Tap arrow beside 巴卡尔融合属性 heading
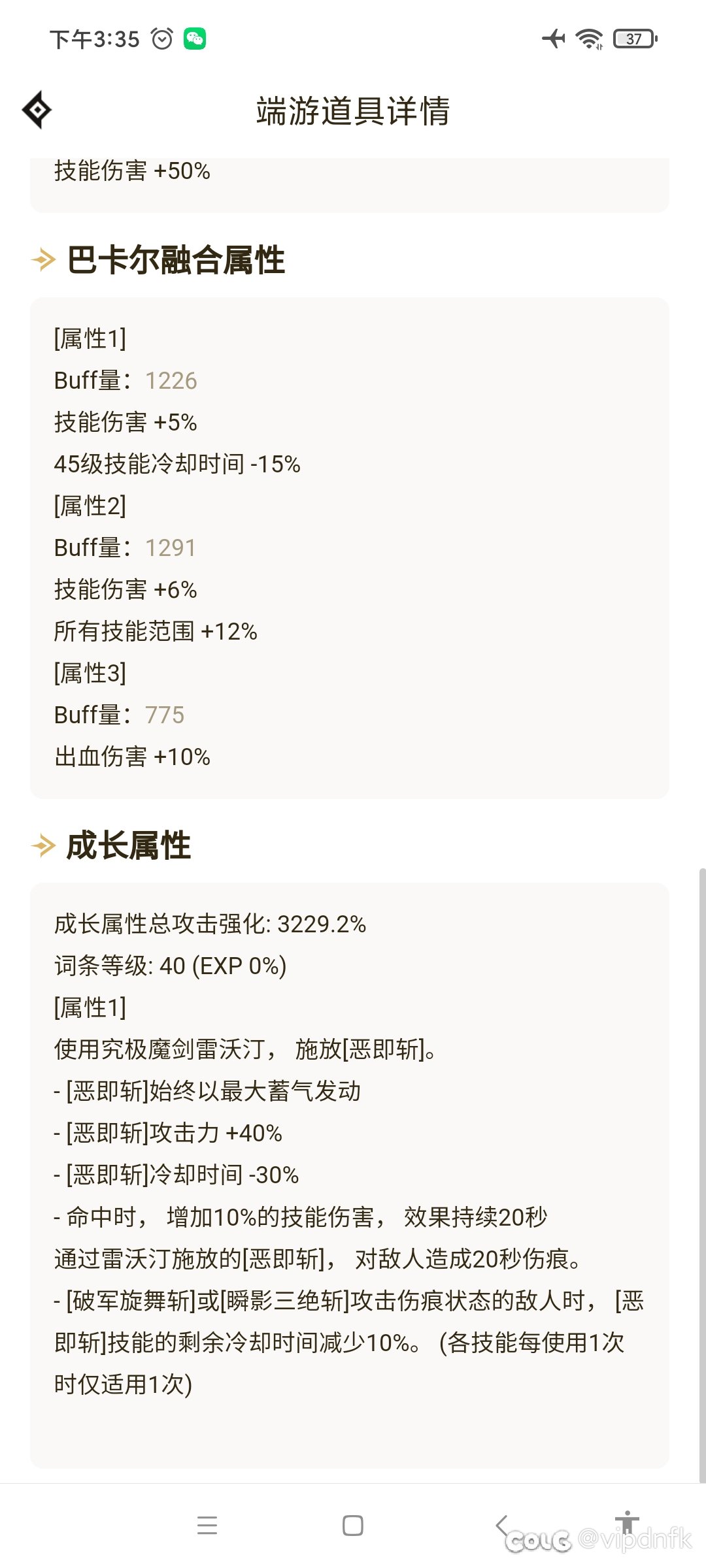706x1568 pixels. tap(43, 259)
